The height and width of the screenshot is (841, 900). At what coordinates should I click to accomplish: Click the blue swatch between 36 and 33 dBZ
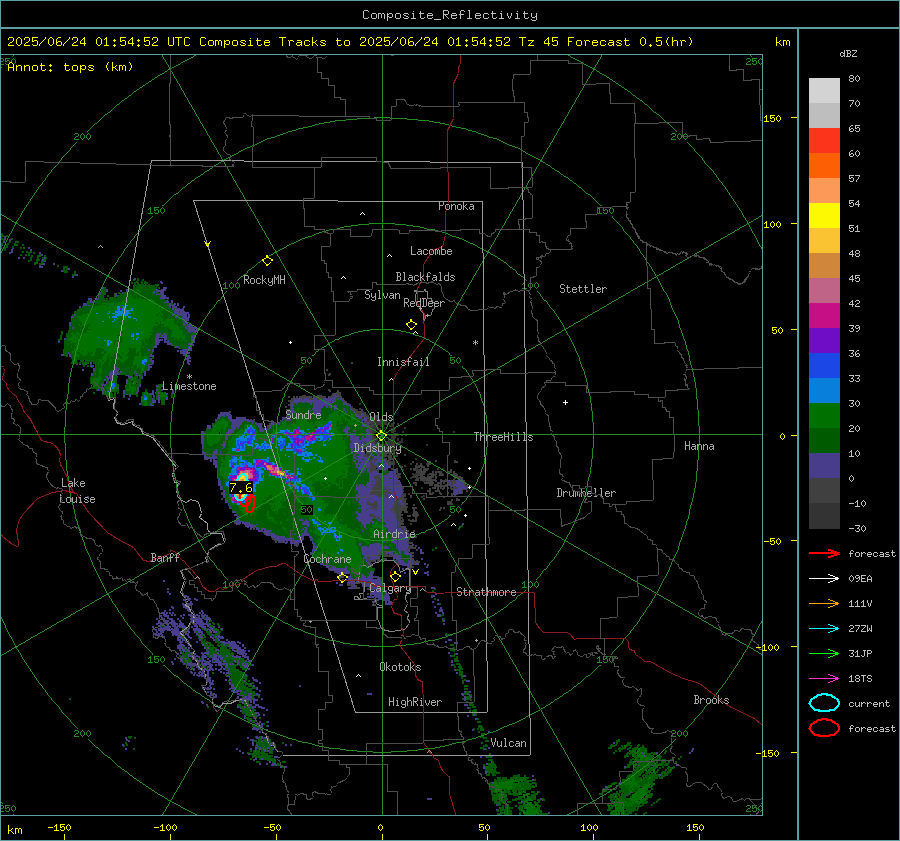pyautogui.click(x=824, y=366)
